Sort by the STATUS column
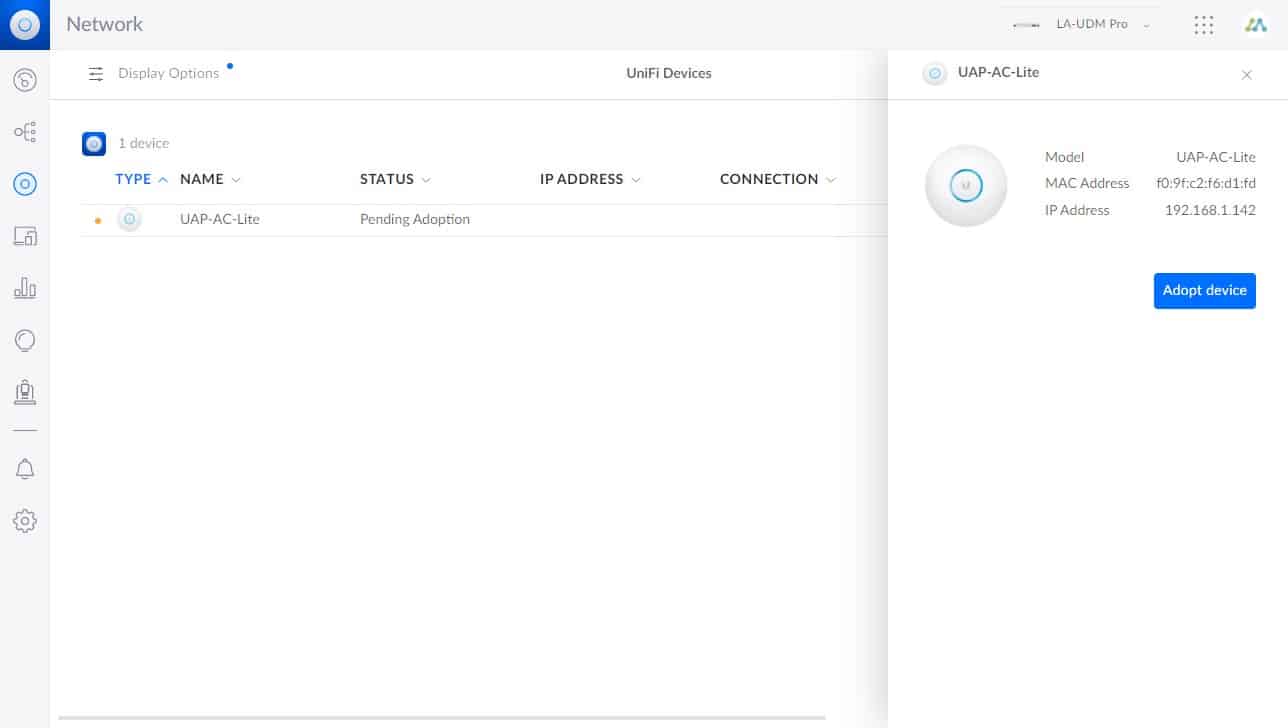The image size is (1288, 728). [395, 180]
